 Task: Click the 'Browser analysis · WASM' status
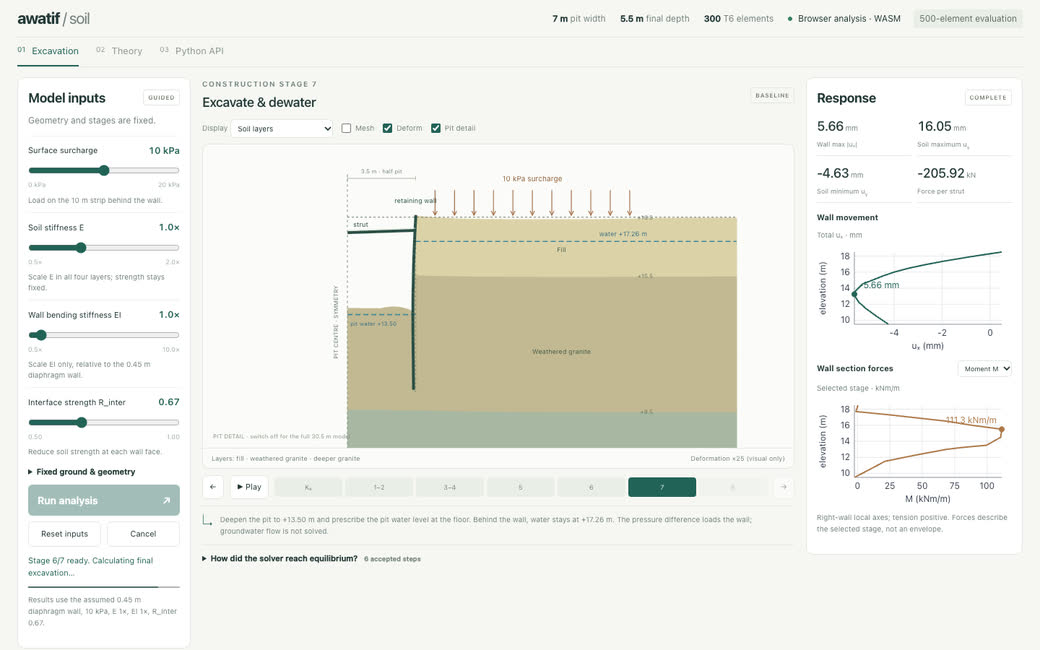[x=844, y=19]
